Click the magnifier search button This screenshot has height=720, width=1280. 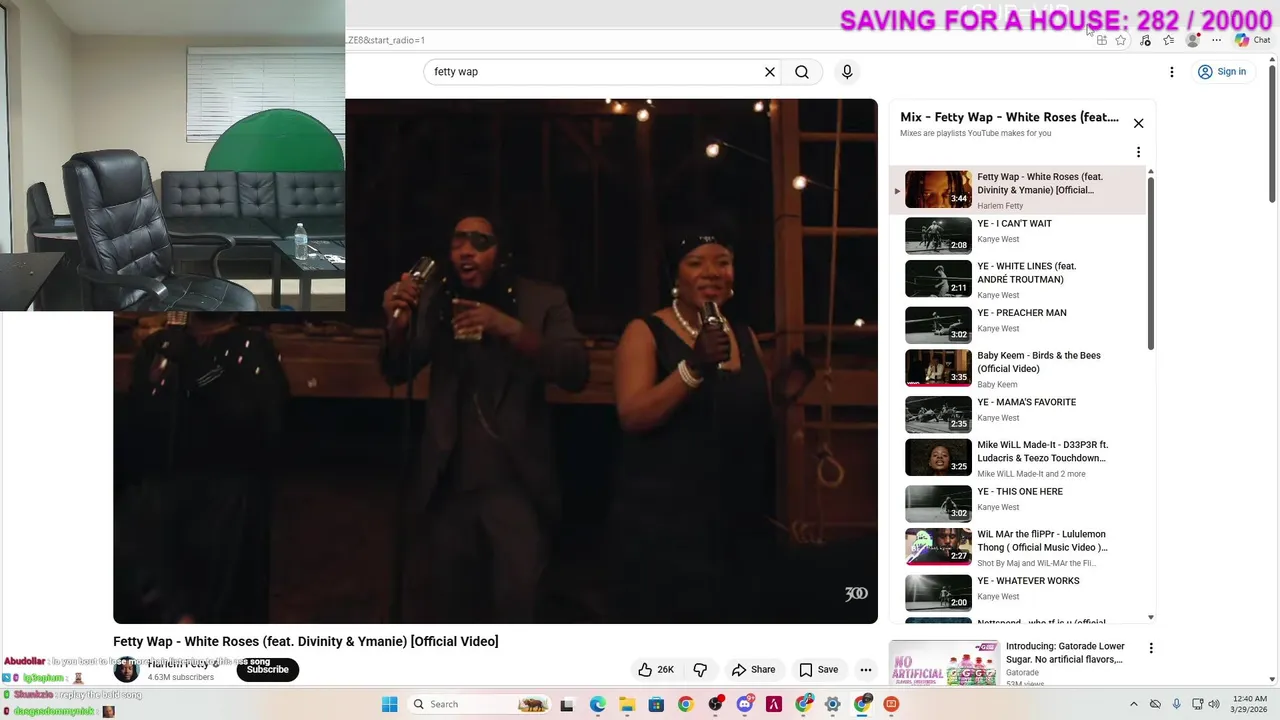coord(802,72)
